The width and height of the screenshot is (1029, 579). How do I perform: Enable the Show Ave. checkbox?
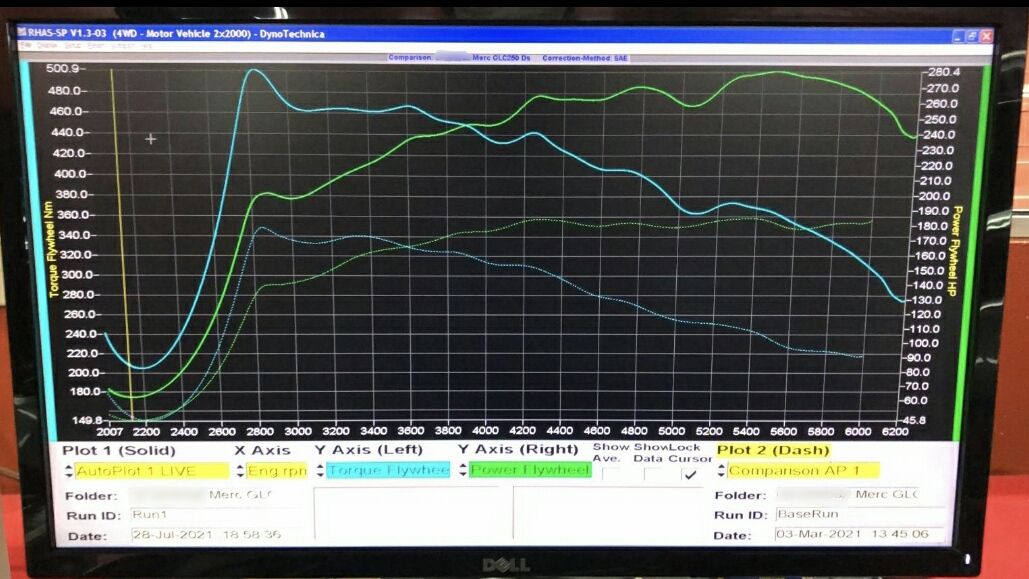(x=611, y=474)
